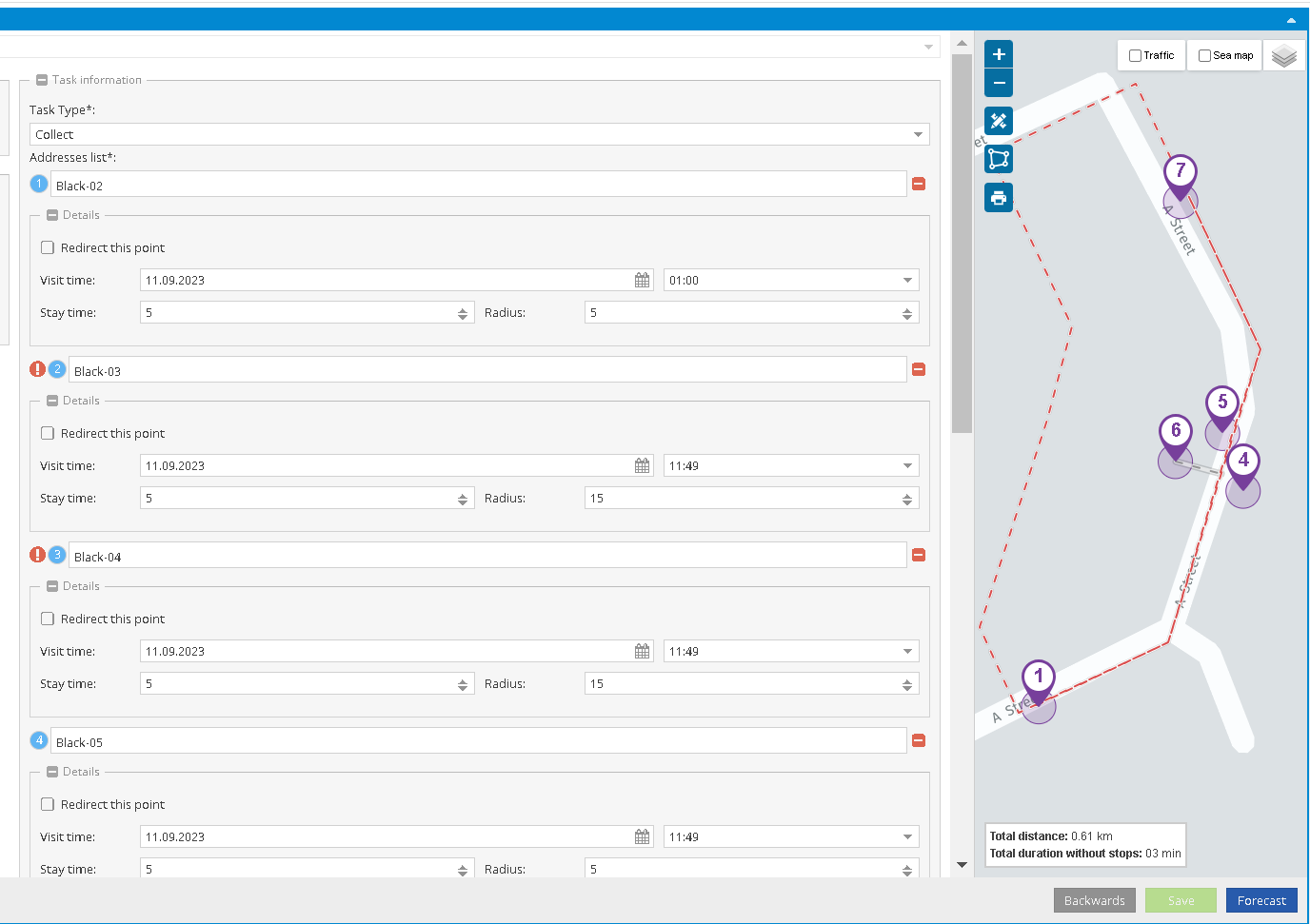This screenshot has width=1310, height=924.
Task: Collapse the Task information section
Action: tap(42, 80)
